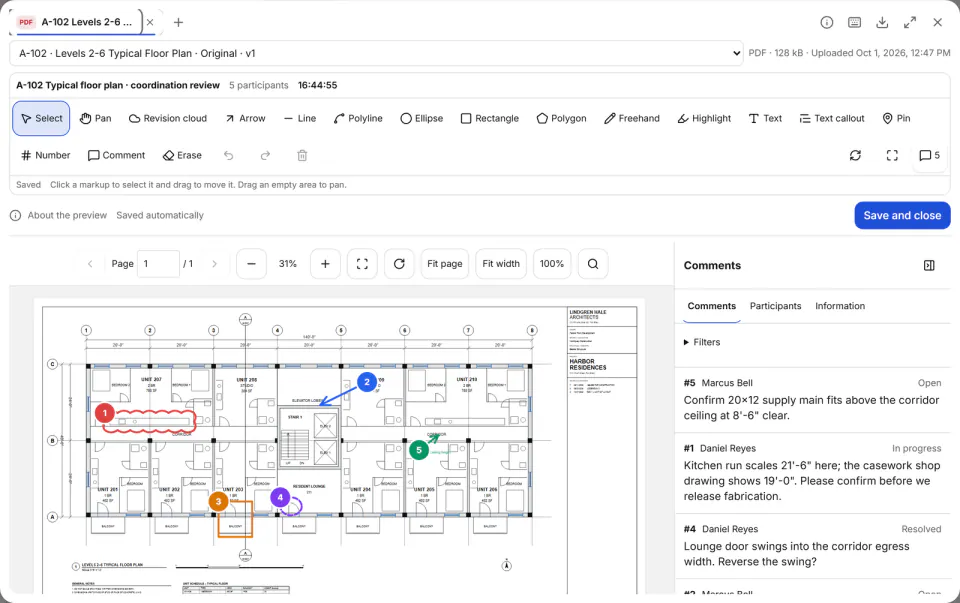The image size is (960, 603).
Task: Select markup pin number 2 on plan
Action: coord(367,382)
